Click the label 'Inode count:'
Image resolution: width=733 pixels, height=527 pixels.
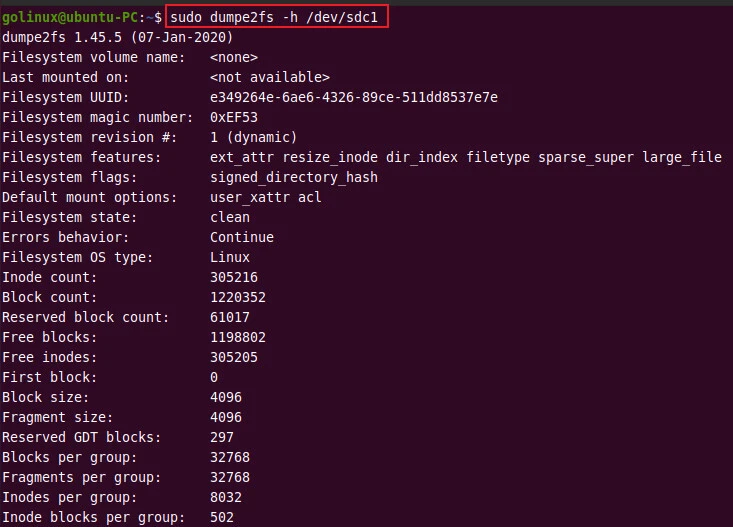(x=50, y=277)
